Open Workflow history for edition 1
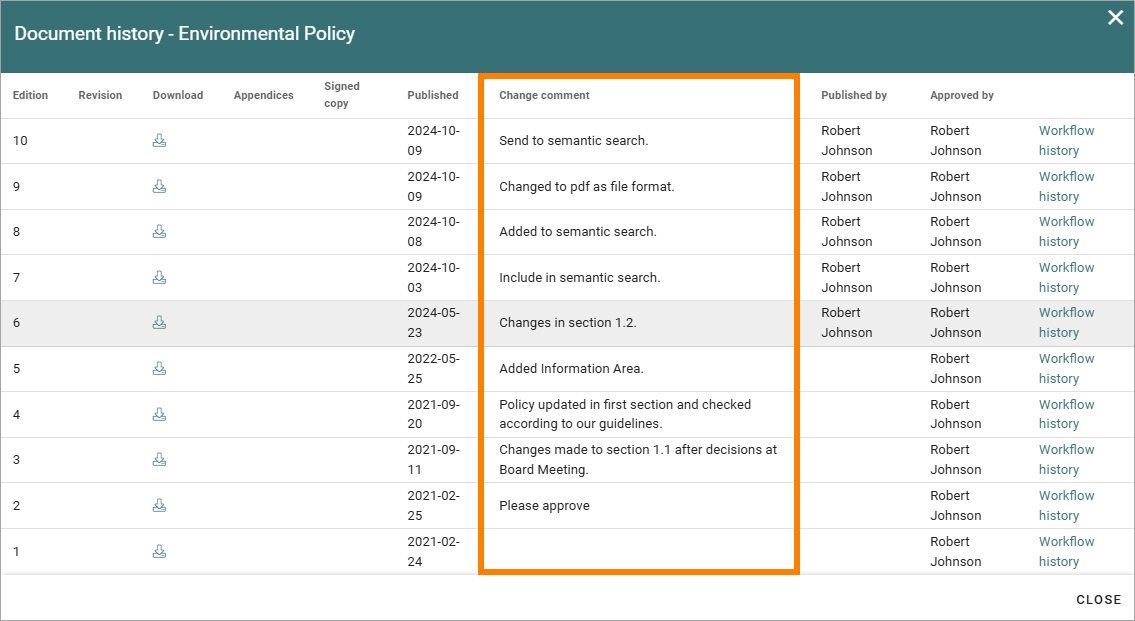The image size is (1135, 621). click(1066, 552)
